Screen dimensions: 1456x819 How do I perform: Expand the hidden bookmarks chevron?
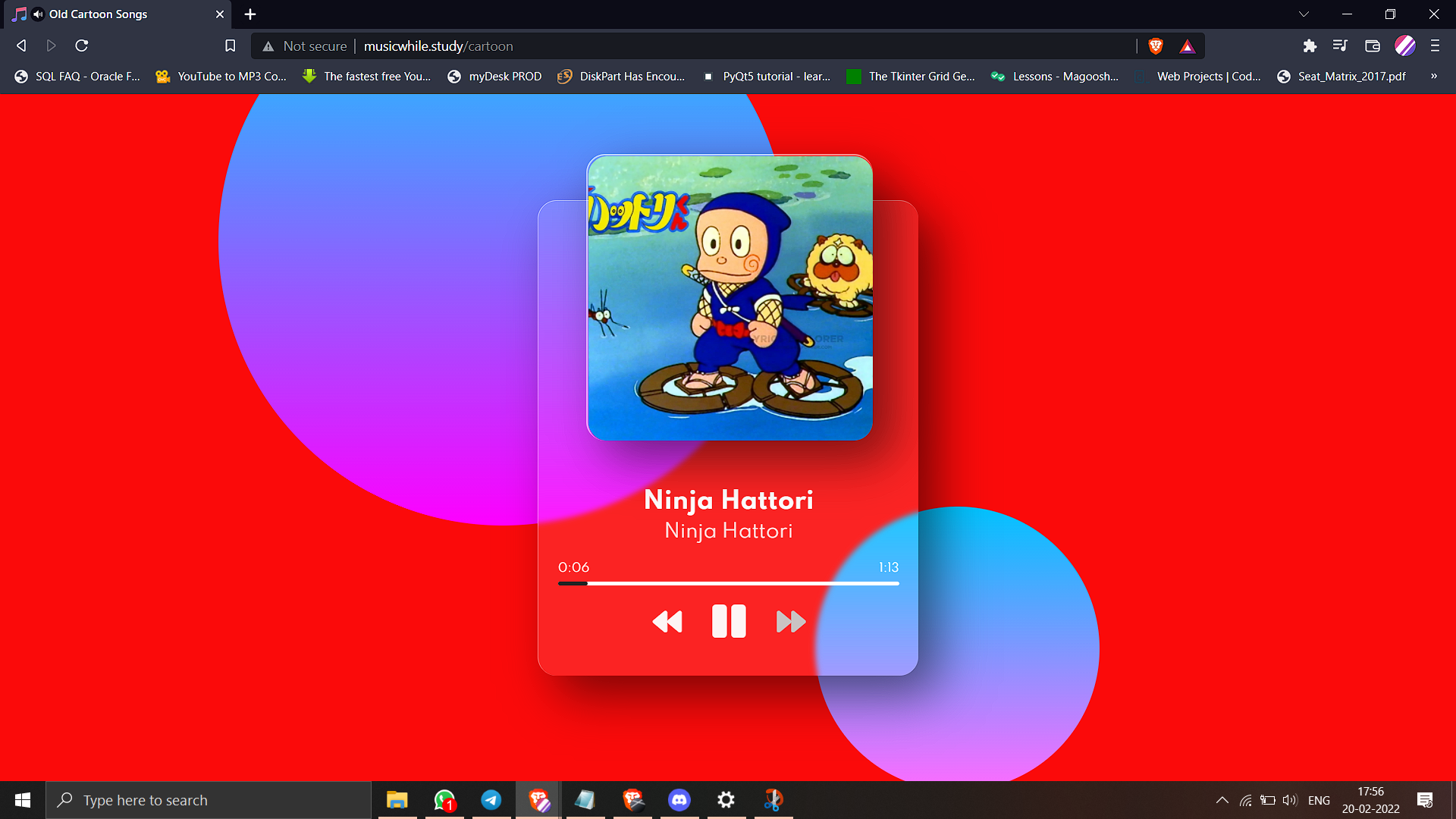(1433, 77)
